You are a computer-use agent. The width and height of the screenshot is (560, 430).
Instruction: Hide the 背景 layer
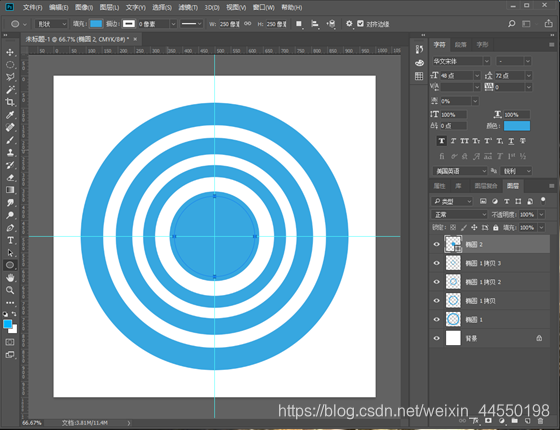tap(436, 338)
